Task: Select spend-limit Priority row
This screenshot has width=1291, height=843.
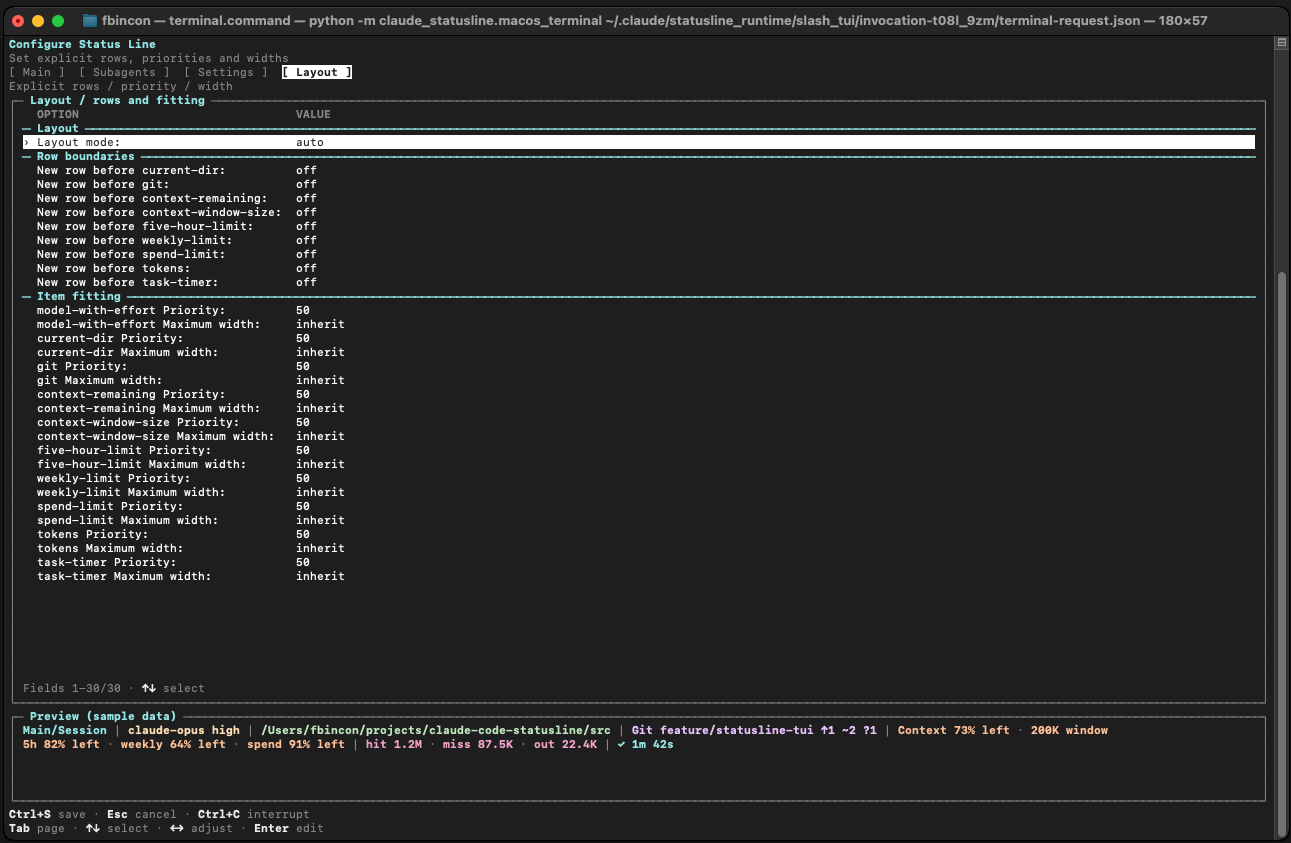Action: click(x=638, y=506)
